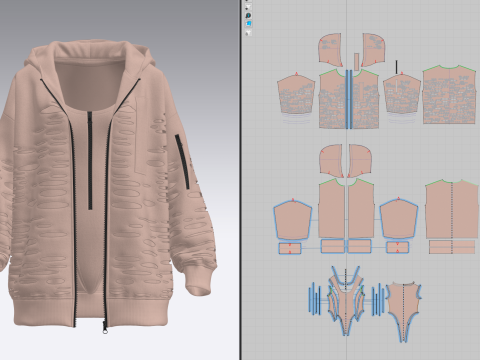Select the right hood lining pattern in the middle row
This screenshot has height=360, width=480.
pos(360,161)
